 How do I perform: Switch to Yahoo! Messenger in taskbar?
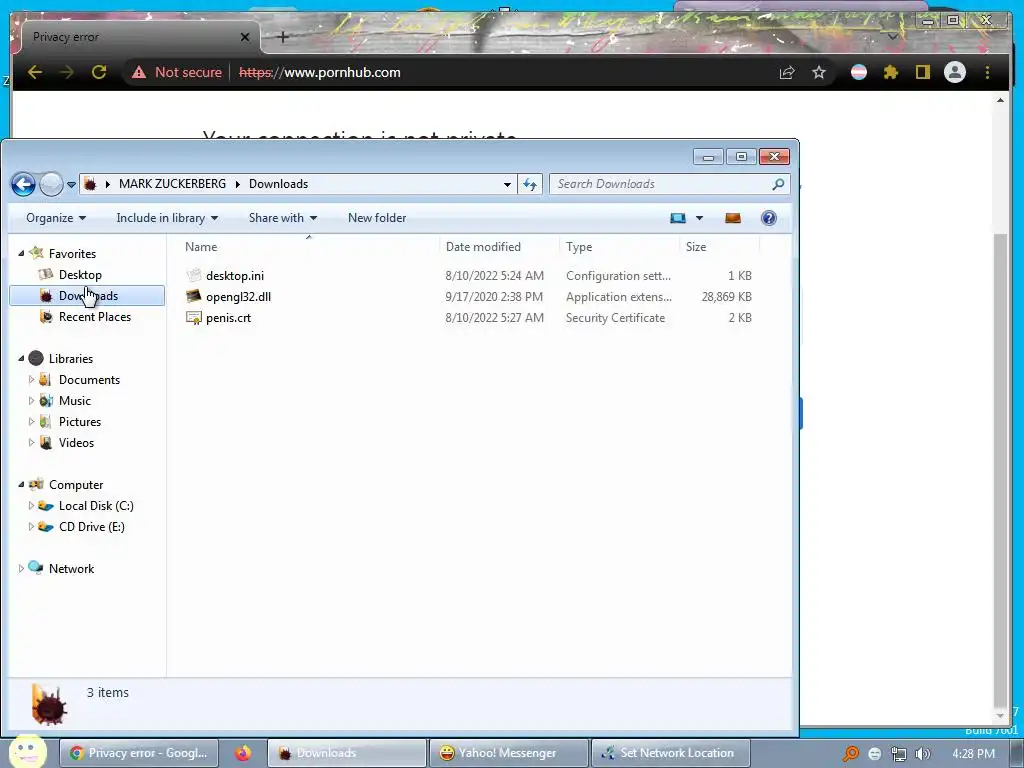[x=509, y=753]
